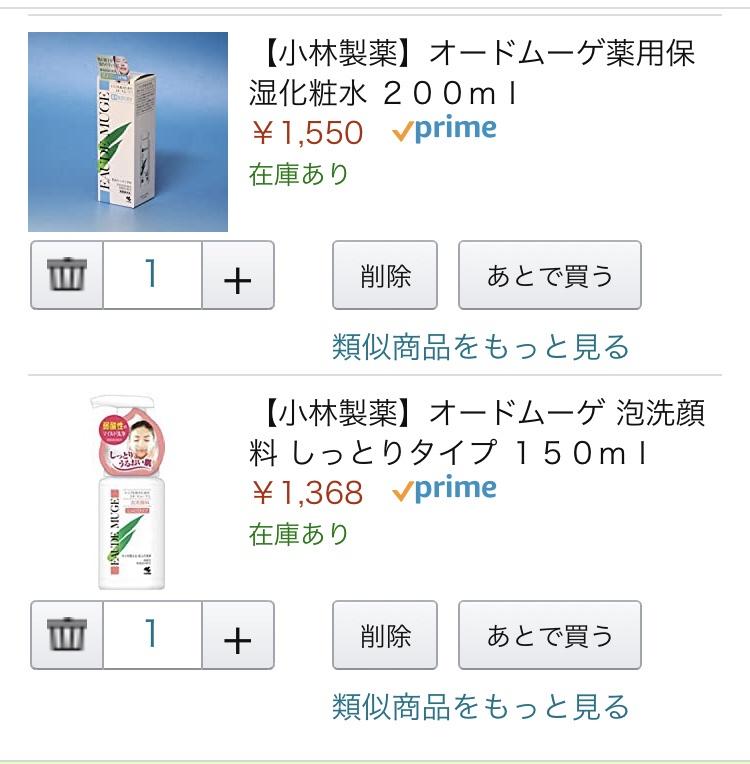Open product title オードムーゲ薬用保湿化粧水 200ml

coord(472,73)
